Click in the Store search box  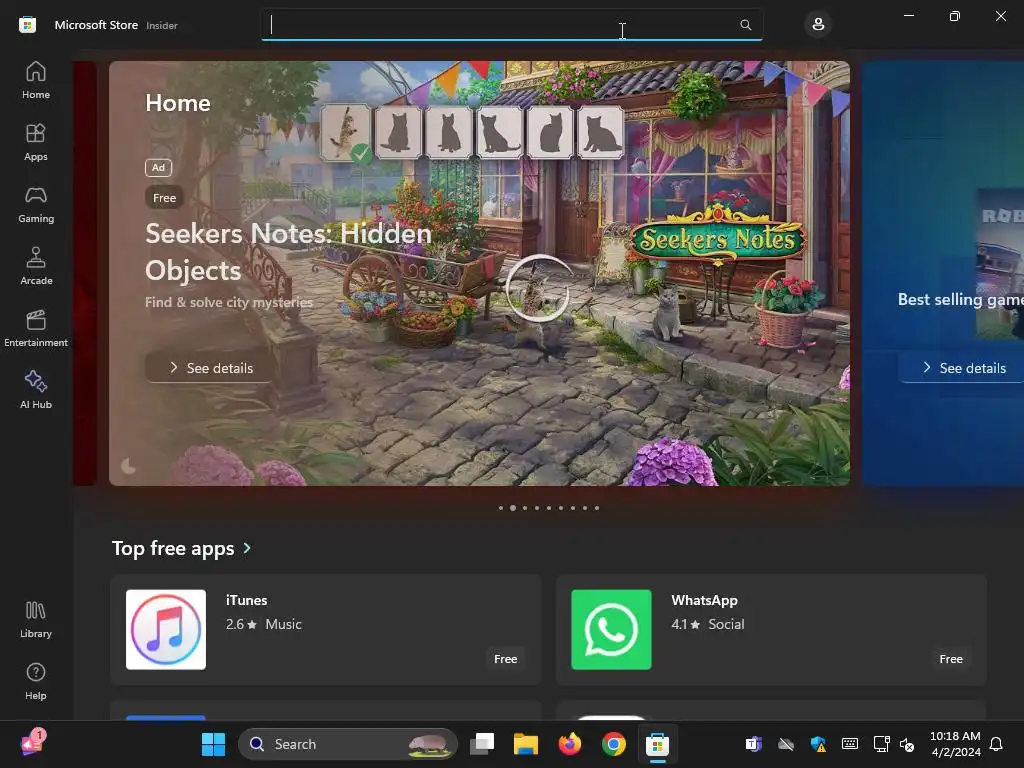pyautogui.click(x=511, y=25)
